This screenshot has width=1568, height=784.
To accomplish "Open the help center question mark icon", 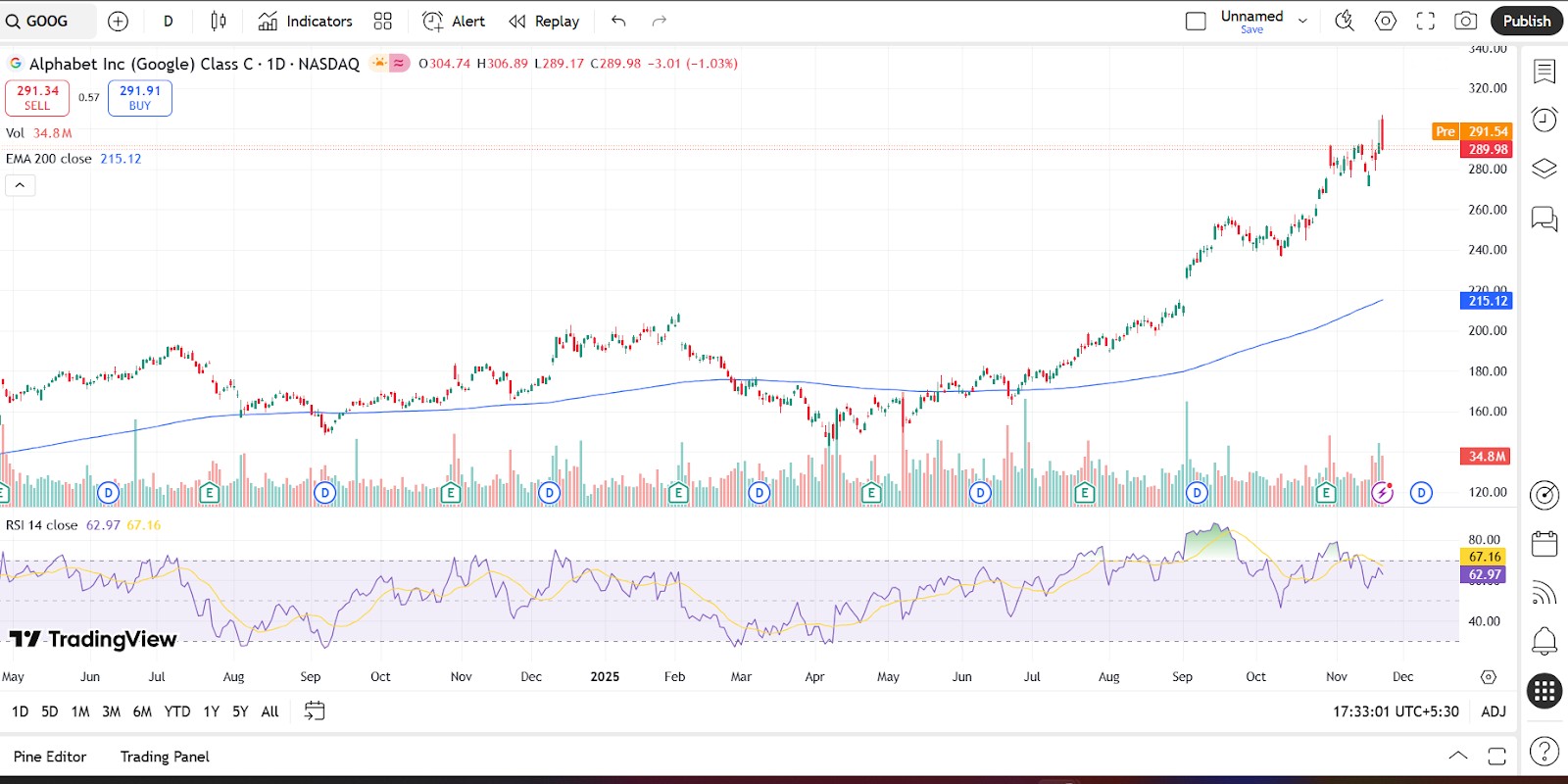I will 1544,752.
